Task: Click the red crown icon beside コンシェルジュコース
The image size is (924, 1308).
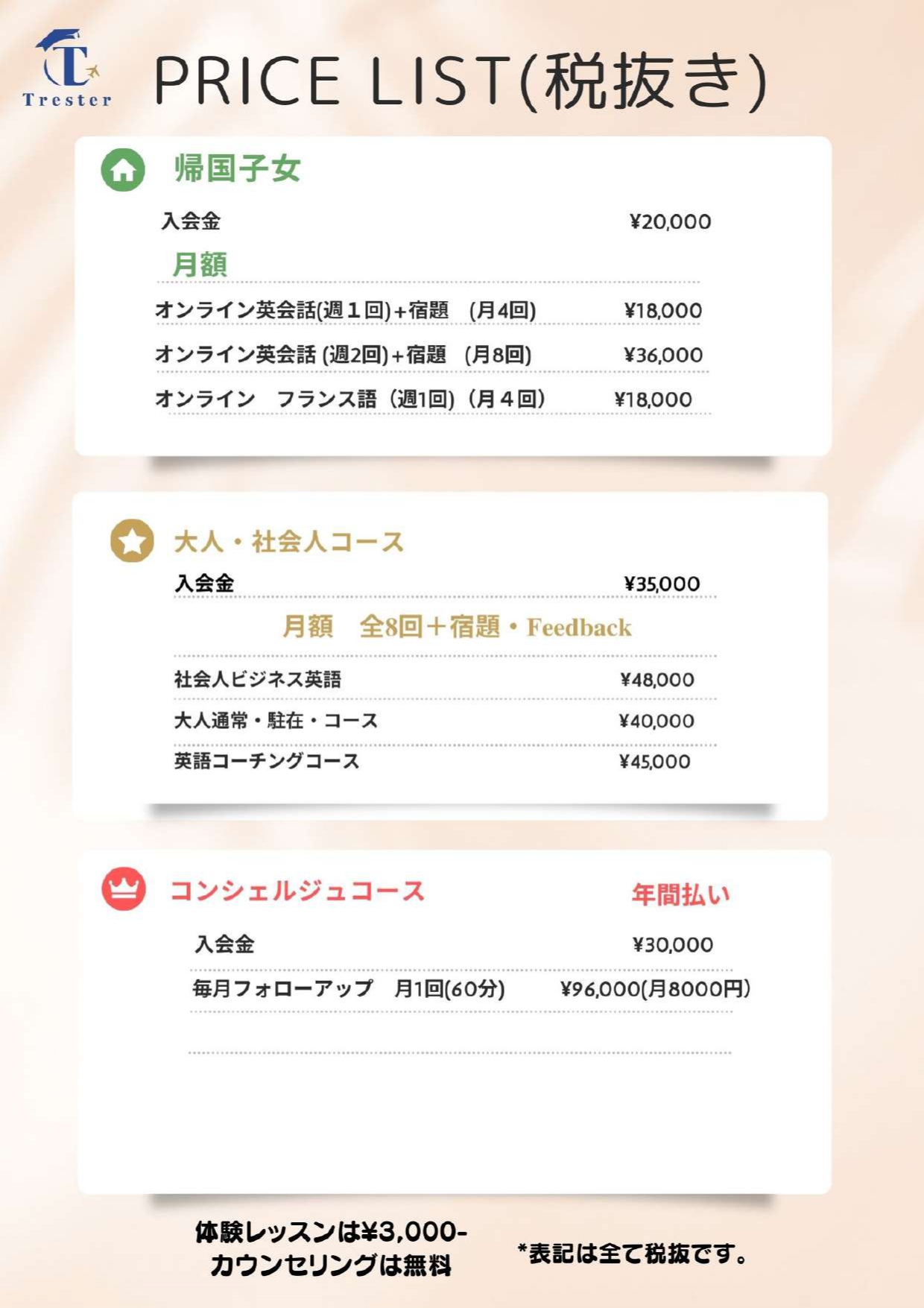Action: coord(124,888)
